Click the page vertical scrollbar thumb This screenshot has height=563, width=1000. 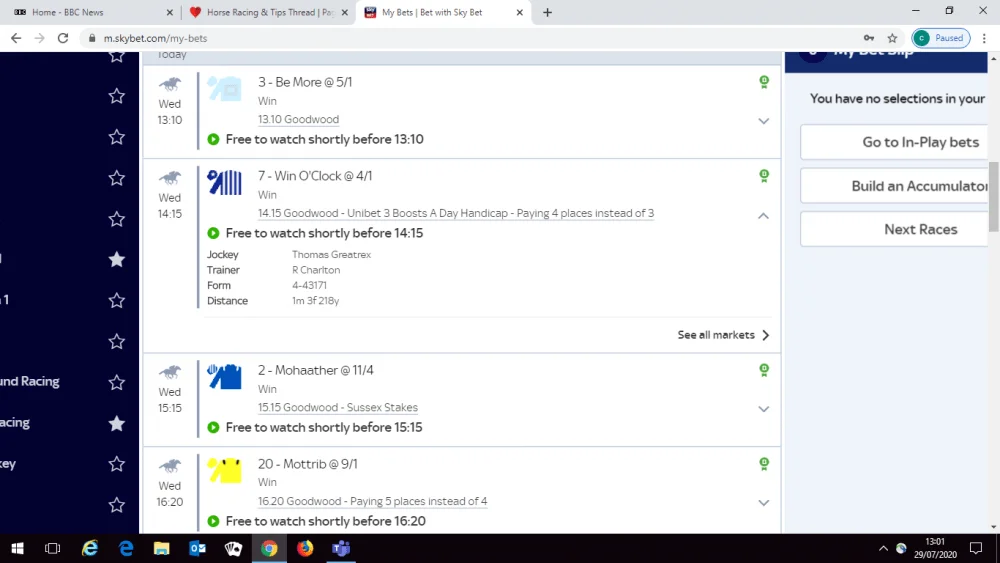pyautogui.click(x=993, y=197)
